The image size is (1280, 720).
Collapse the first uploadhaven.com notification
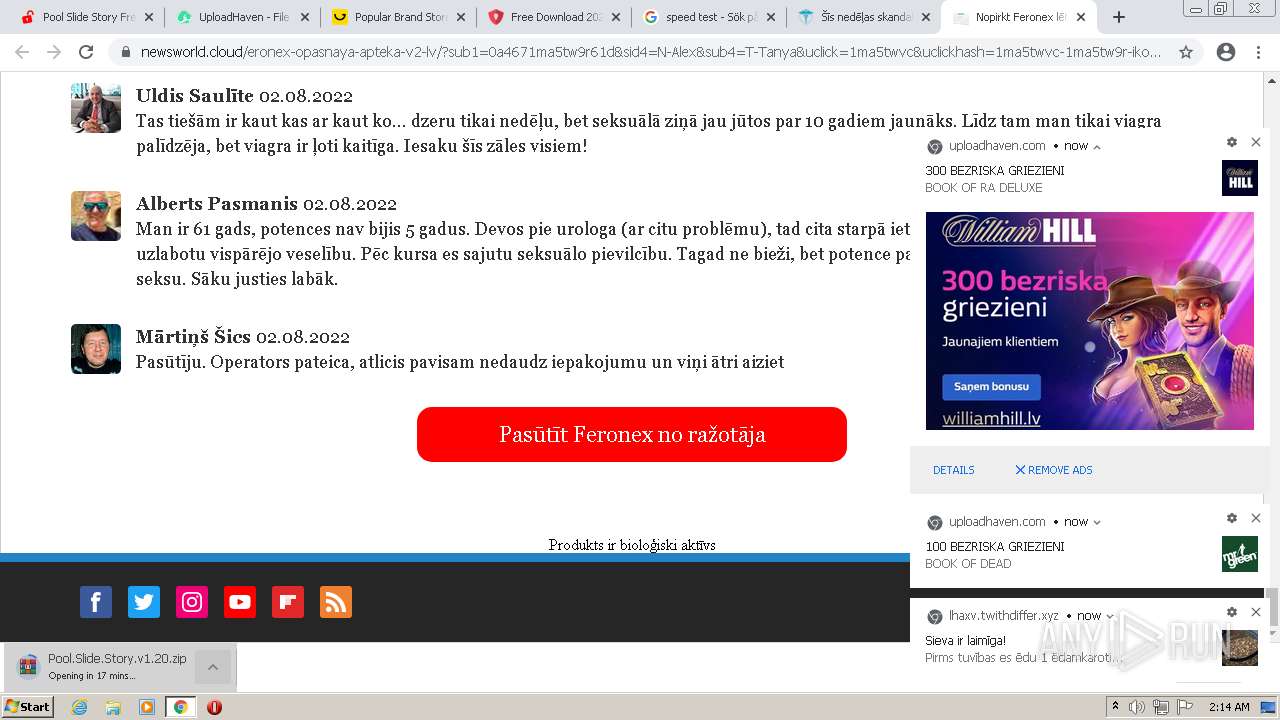pyautogui.click(x=1097, y=146)
